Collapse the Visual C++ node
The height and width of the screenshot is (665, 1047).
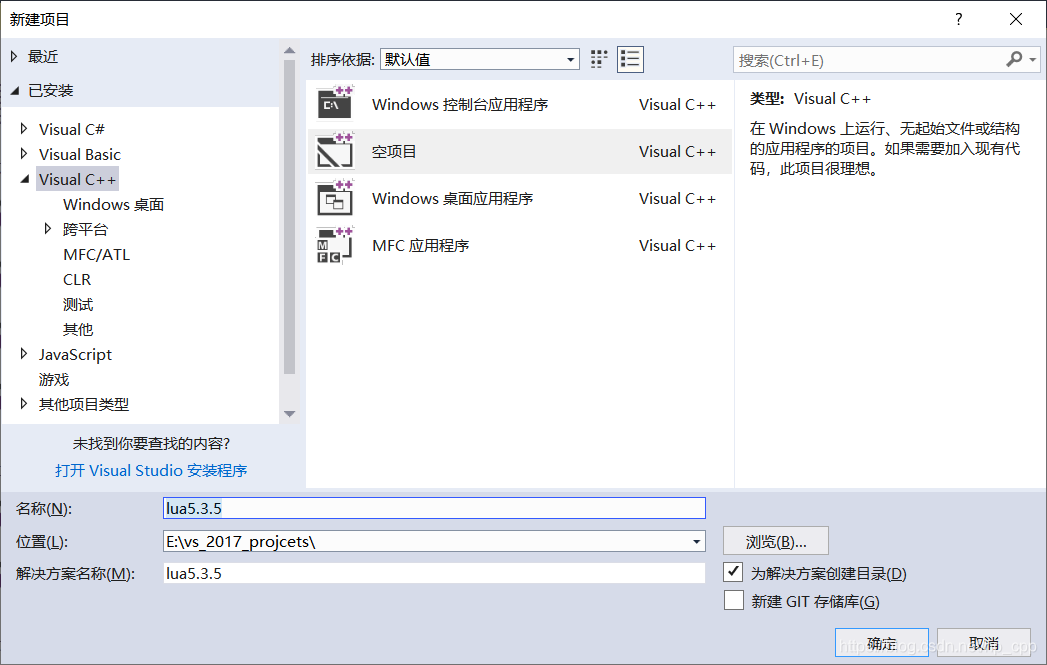(25, 179)
